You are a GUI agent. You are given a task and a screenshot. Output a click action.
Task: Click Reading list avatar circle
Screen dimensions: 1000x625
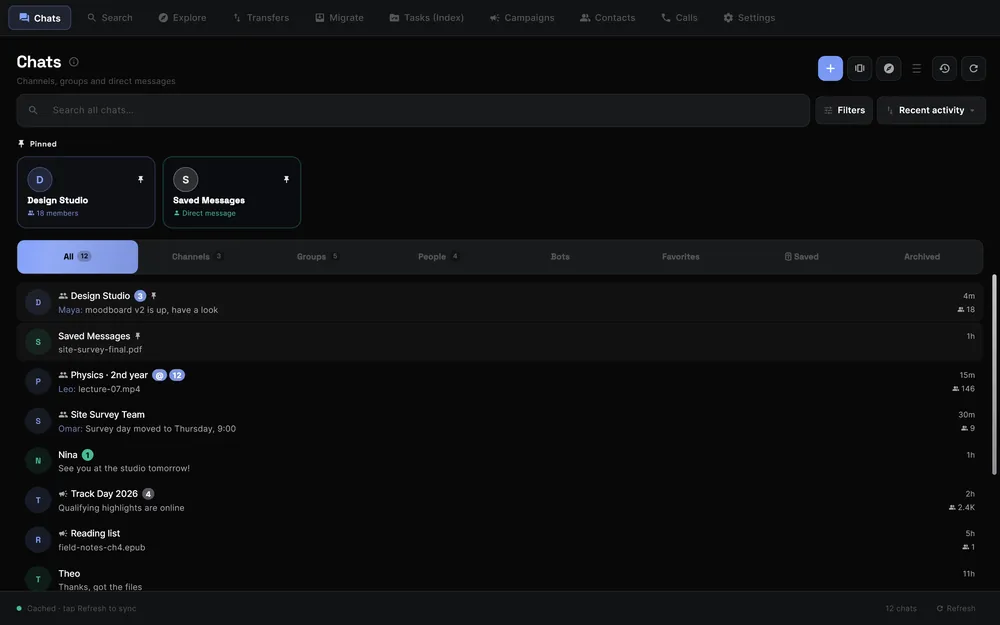coord(38,540)
